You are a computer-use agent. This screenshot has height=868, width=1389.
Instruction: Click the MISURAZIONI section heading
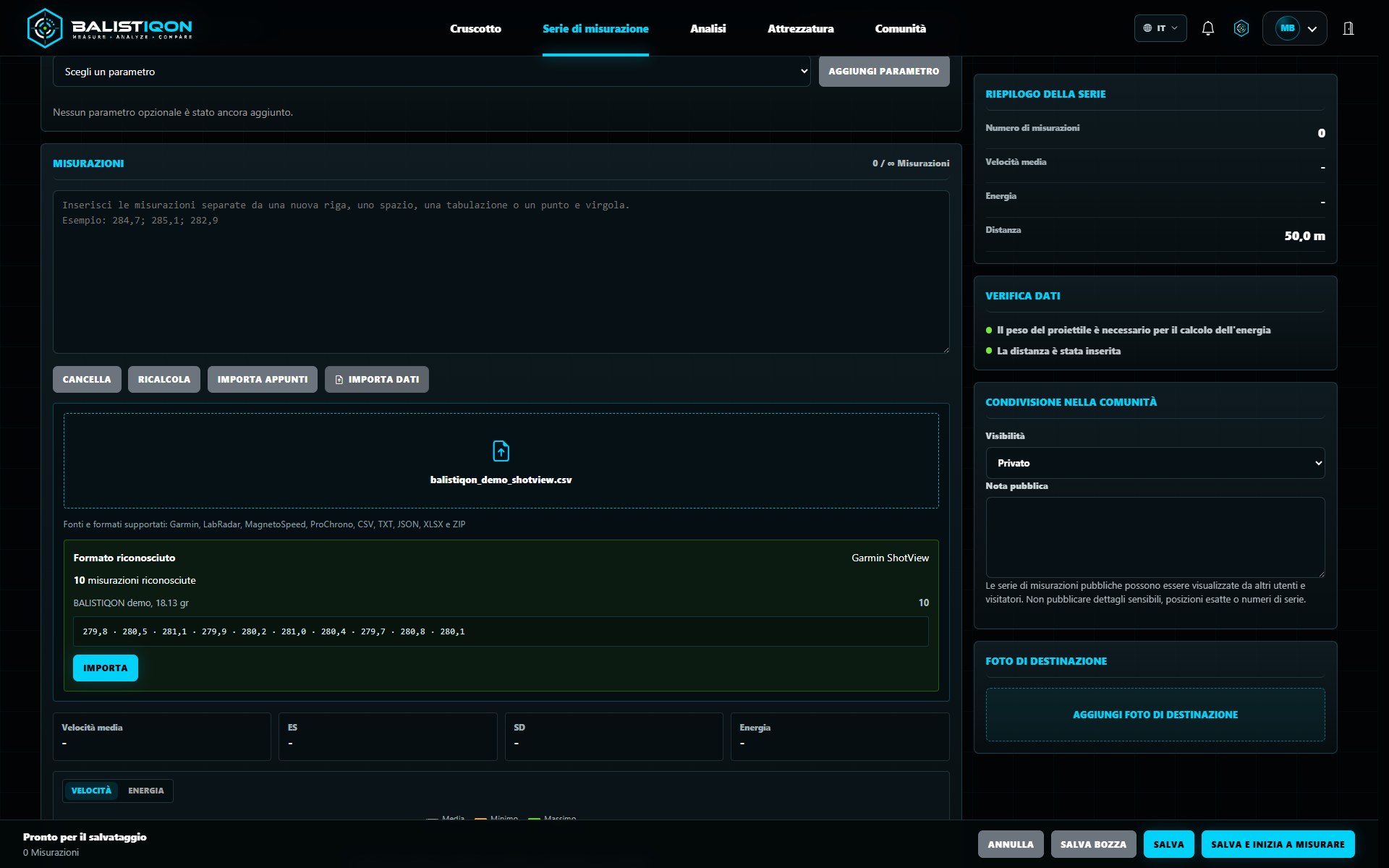(88, 163)
